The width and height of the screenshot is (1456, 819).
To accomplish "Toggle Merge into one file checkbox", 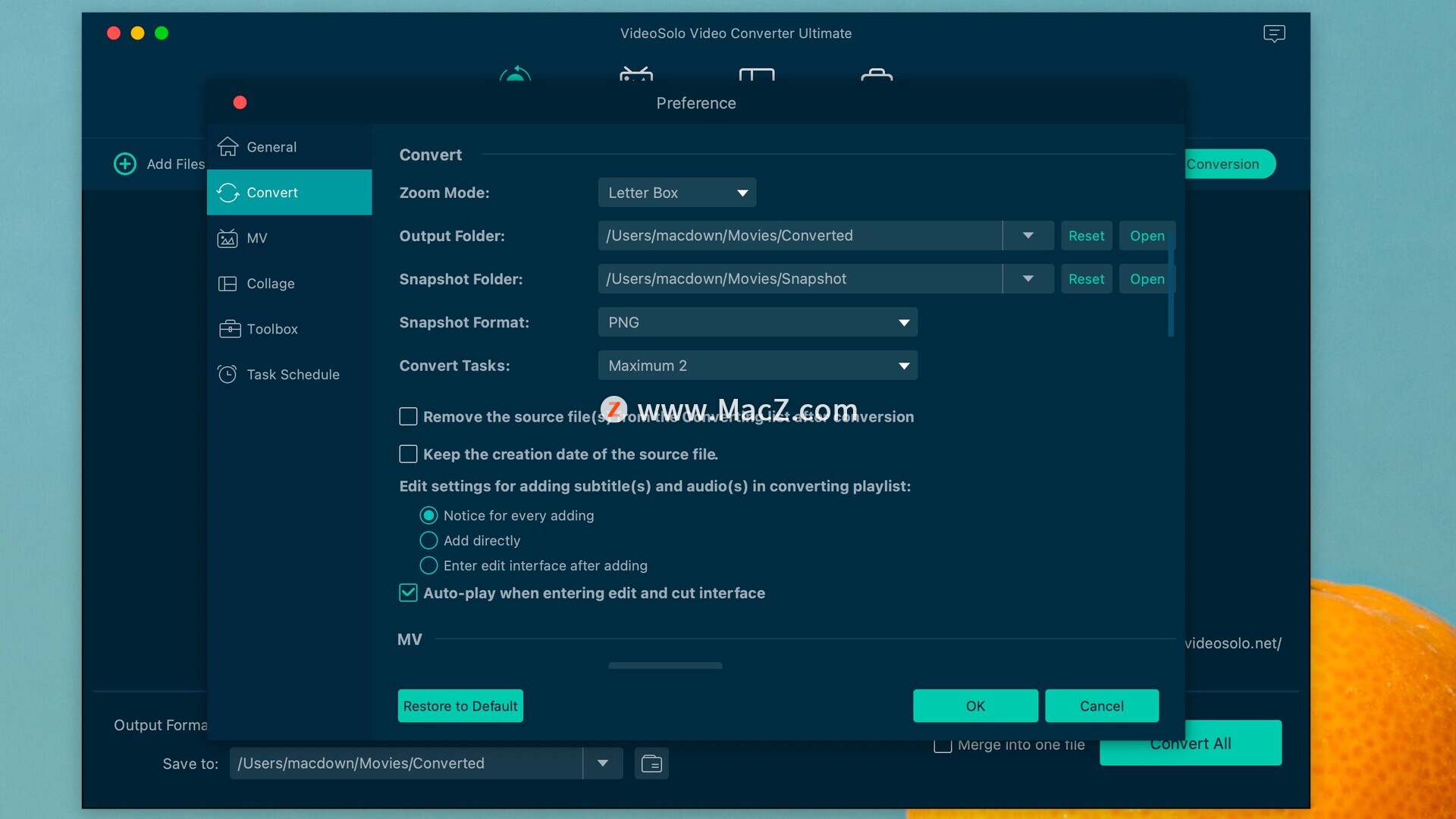I will pyautogui.click(x=943, y=745).
